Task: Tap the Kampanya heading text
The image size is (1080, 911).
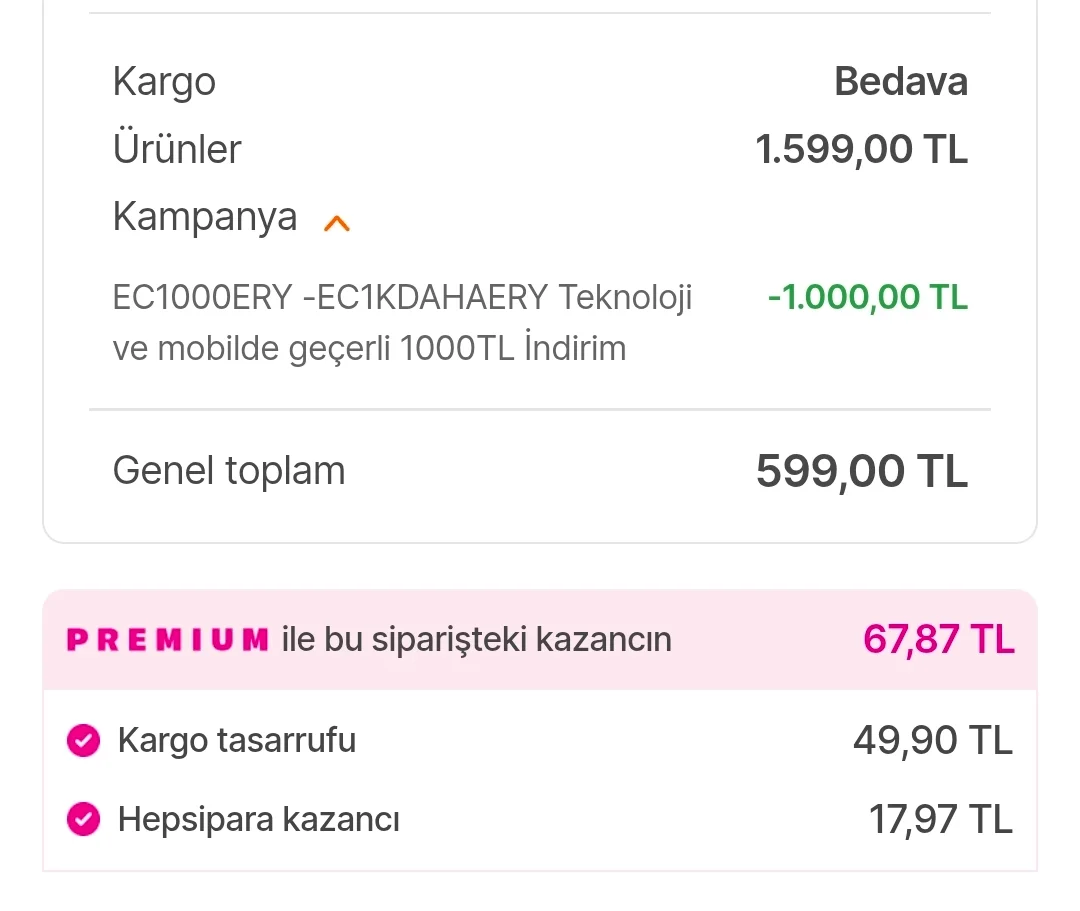Action: (x=205, y=217)
